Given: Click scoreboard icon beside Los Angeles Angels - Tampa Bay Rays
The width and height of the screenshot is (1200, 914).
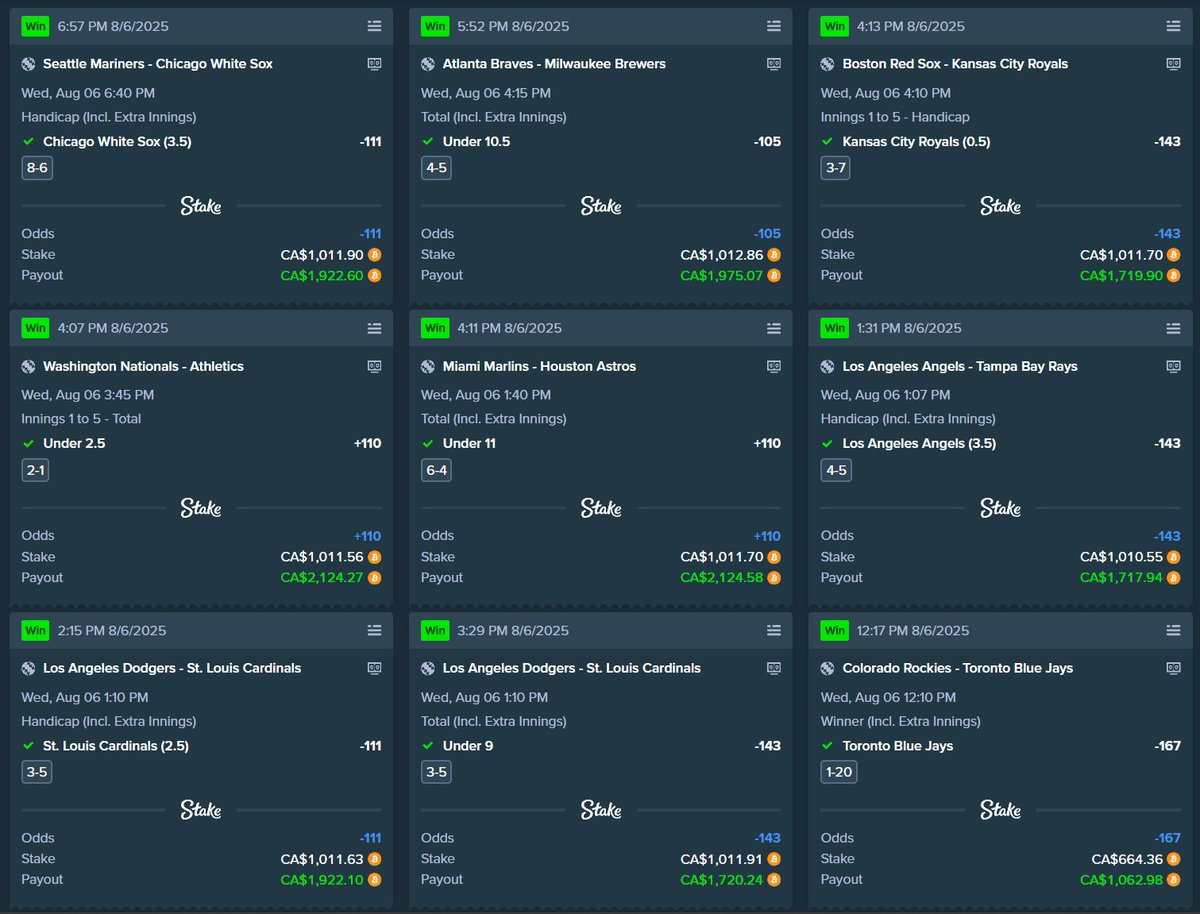Looking at the screenshot, I should coord(1174,366).
